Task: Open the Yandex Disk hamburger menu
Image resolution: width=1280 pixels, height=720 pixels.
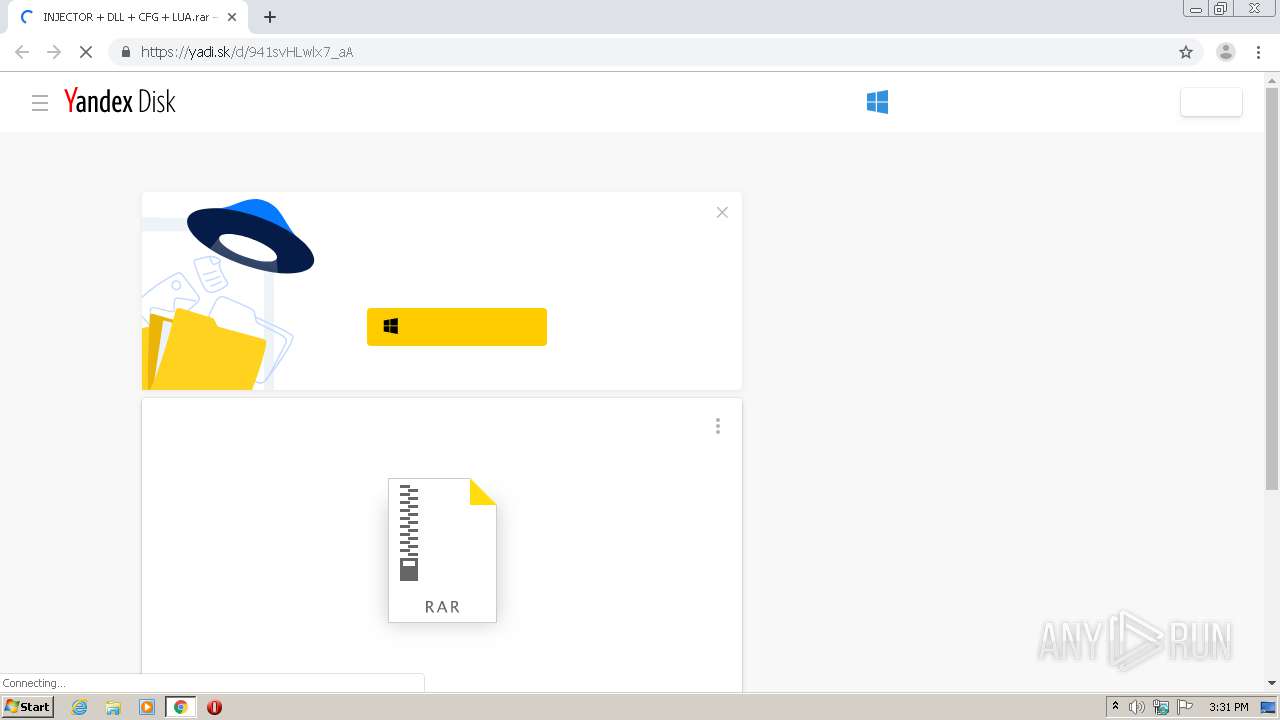Action: pyautogui.click(x=40, y=102)
